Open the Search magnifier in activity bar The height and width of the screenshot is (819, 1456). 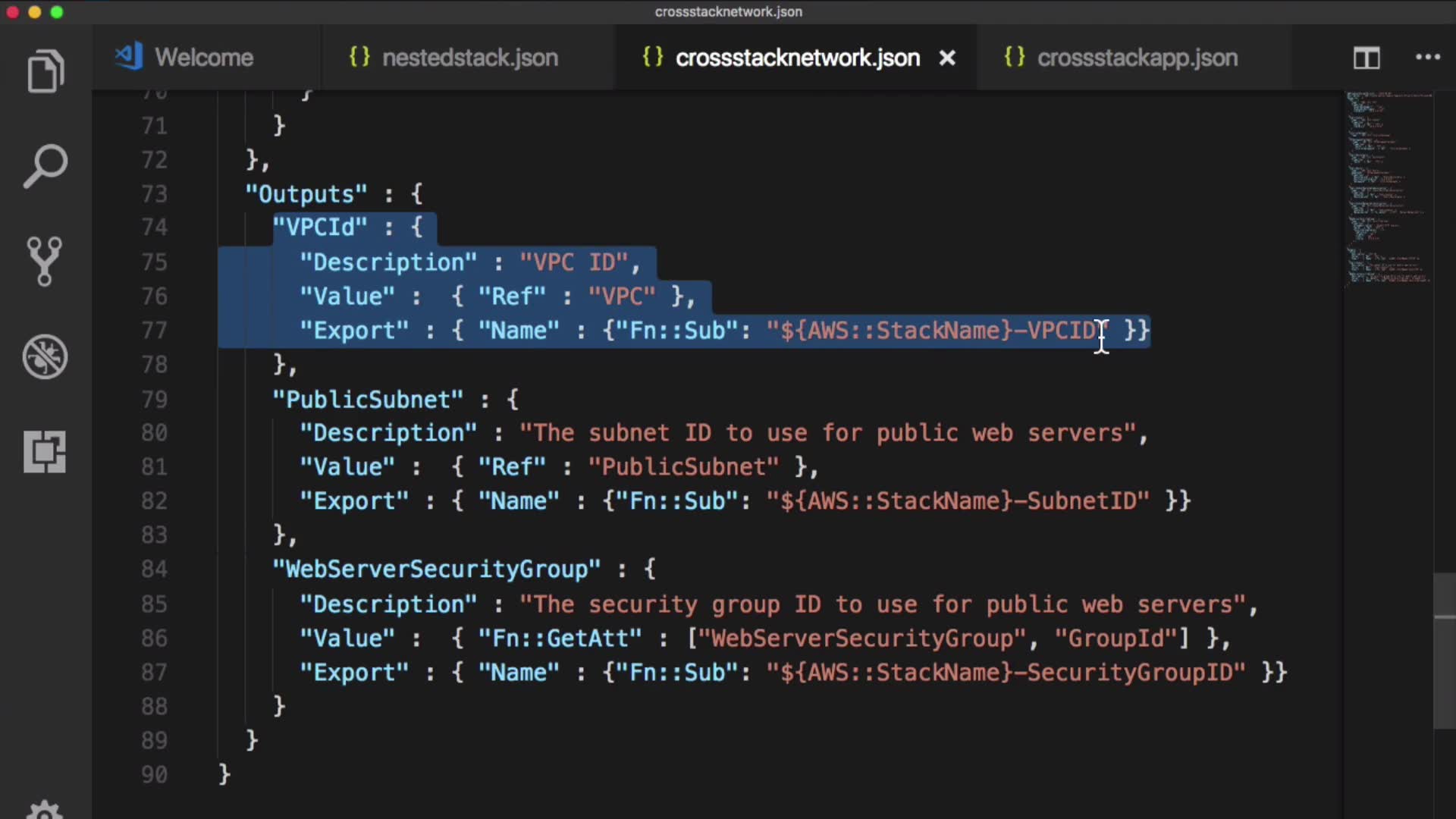45,166
